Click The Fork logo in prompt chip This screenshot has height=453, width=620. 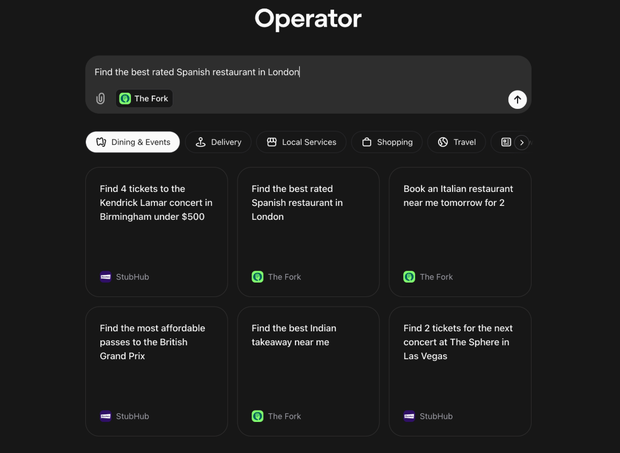(x=125, y=98)
